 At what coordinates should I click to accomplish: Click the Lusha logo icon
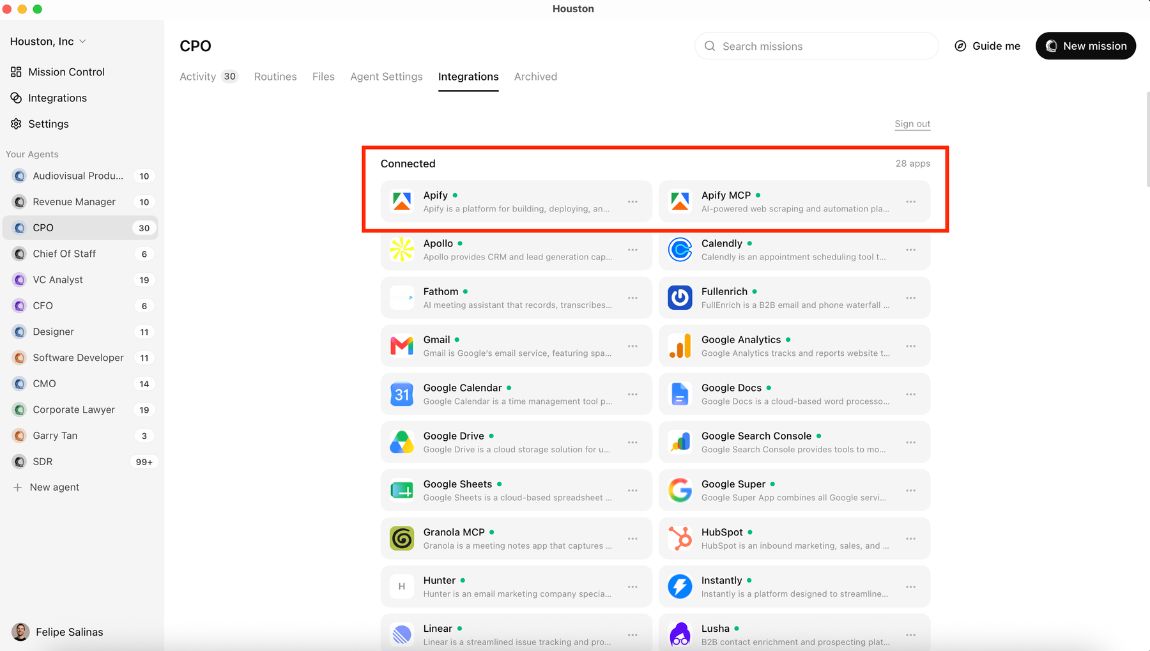click(680, 634)
